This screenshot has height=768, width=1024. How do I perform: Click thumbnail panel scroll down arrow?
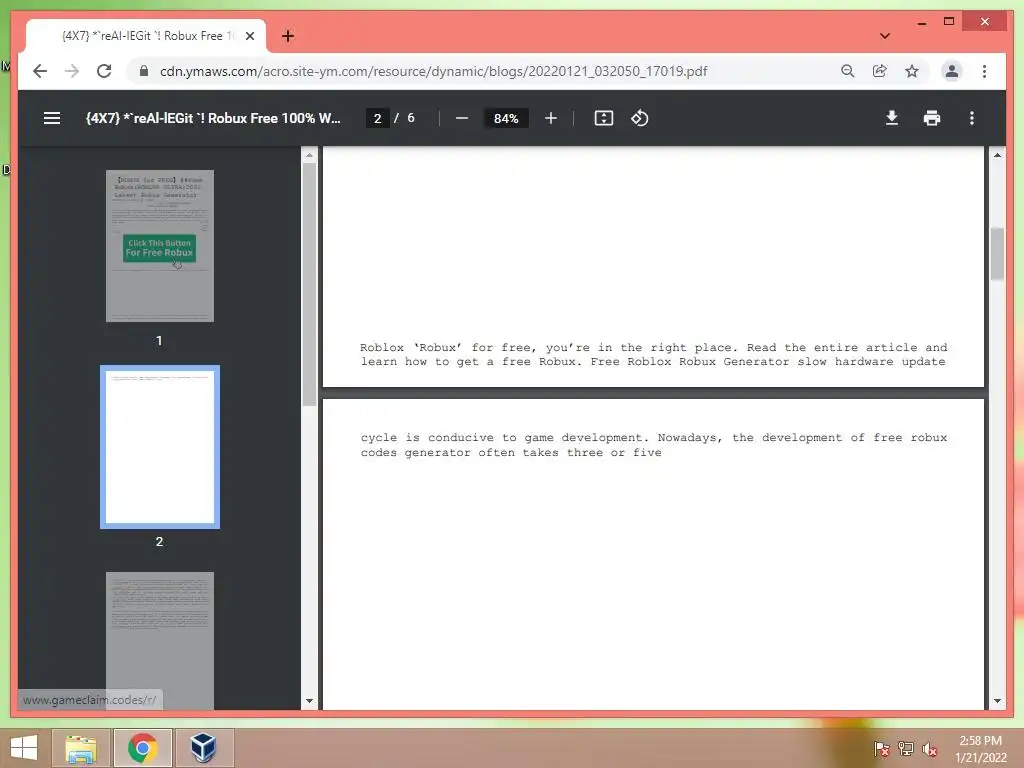(309, 701)
